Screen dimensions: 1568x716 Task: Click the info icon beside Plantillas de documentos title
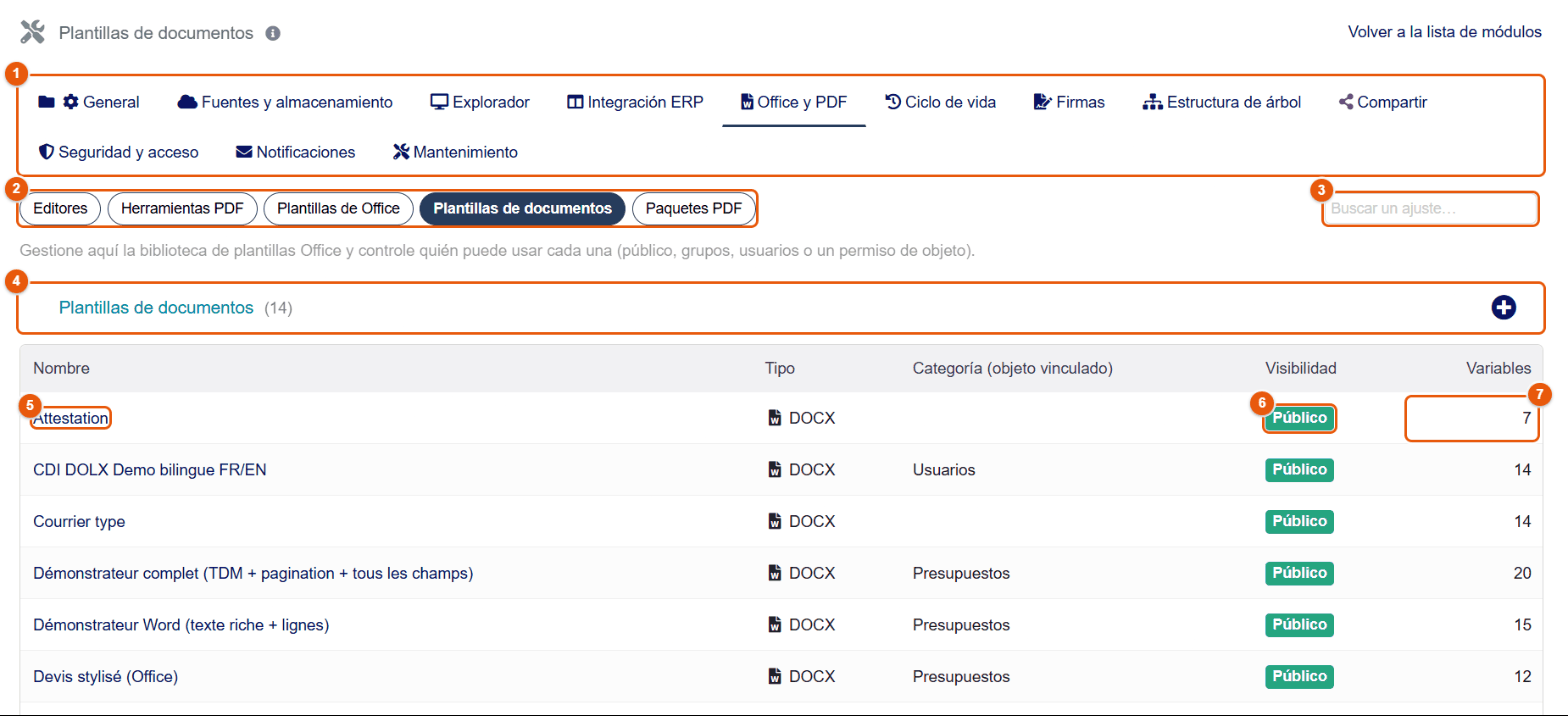coord(273,33)
